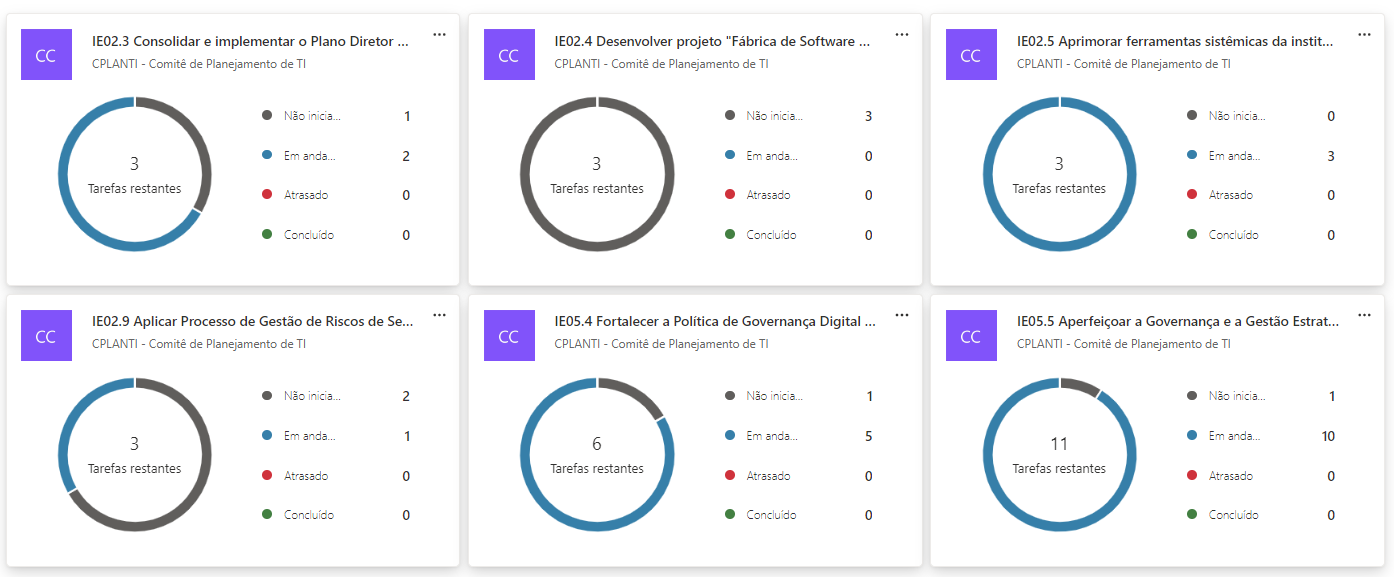1394x577 pixels.
Task: Click the CC avatar icon on IE02.9 card
Action: click(46, 336)
